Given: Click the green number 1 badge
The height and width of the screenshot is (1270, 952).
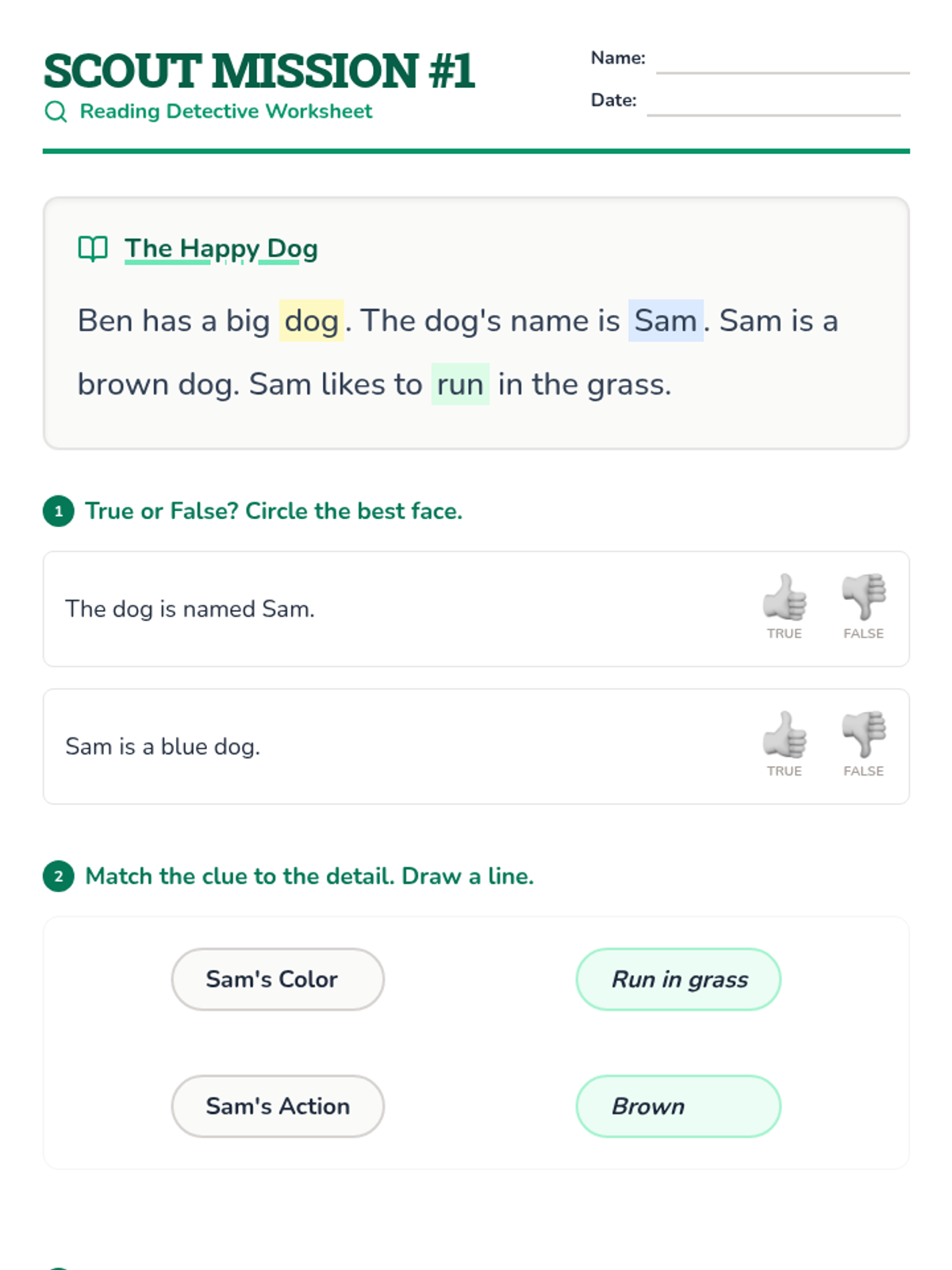Looking at the screenshot, I should pos(59,511).
